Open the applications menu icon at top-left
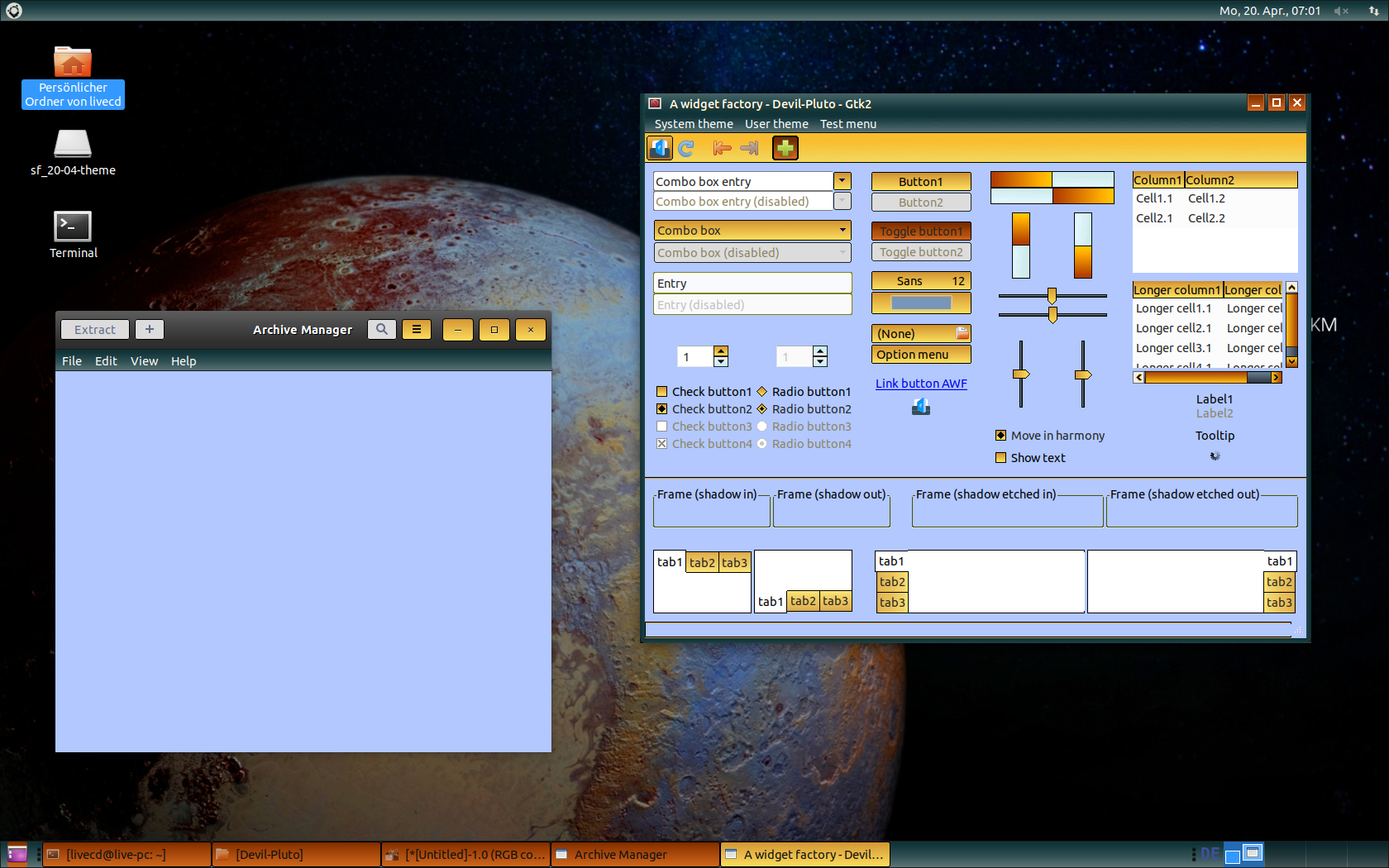The height and width of the screenshot is (868, 1389). 13,11
